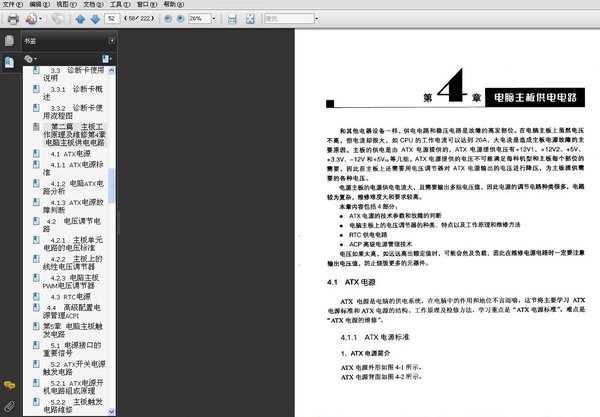Open the find box dropdown arrow

click(316, 18)
